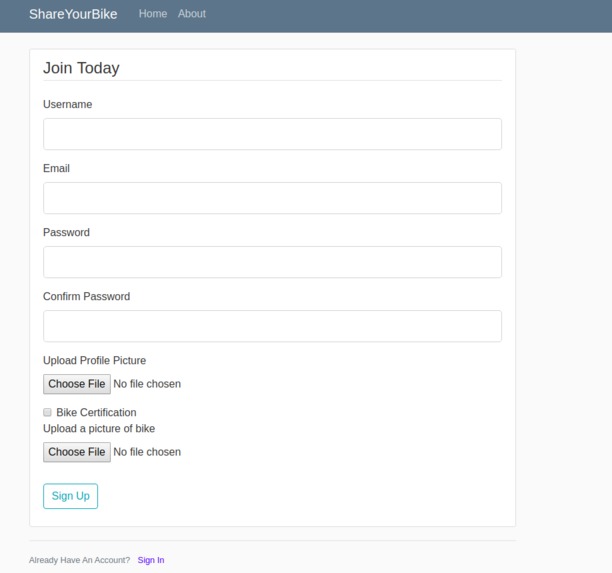Choose File for profile picture upload
This screenshot has height=573, width=612.
pyautogui.click(x=77, y=384)
